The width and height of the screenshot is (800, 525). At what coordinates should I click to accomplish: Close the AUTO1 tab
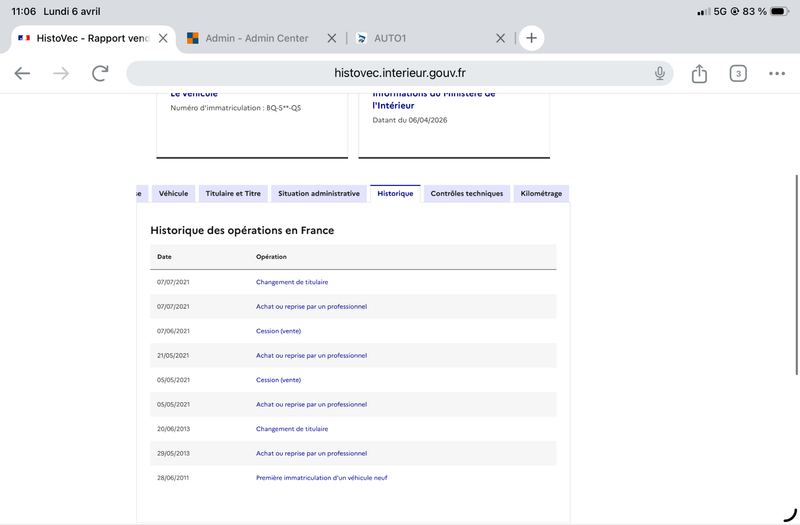[x=501, y=38]
